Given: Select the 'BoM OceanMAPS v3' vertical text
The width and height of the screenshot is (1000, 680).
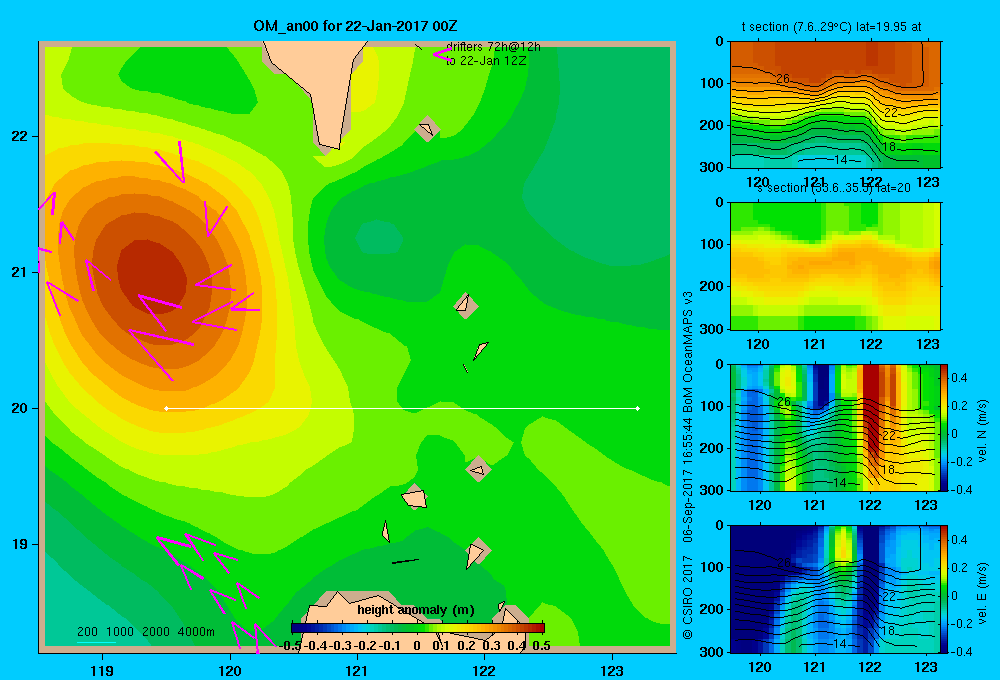Looking at the screenshot, I should tap(688, 351).
